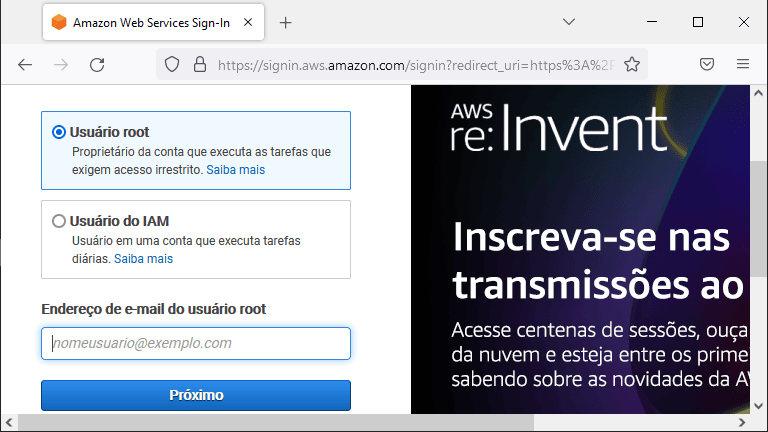Screen dimensions: 768x432
Task: Click the vertical scrollbar up arrow
Action: (758, 93)
